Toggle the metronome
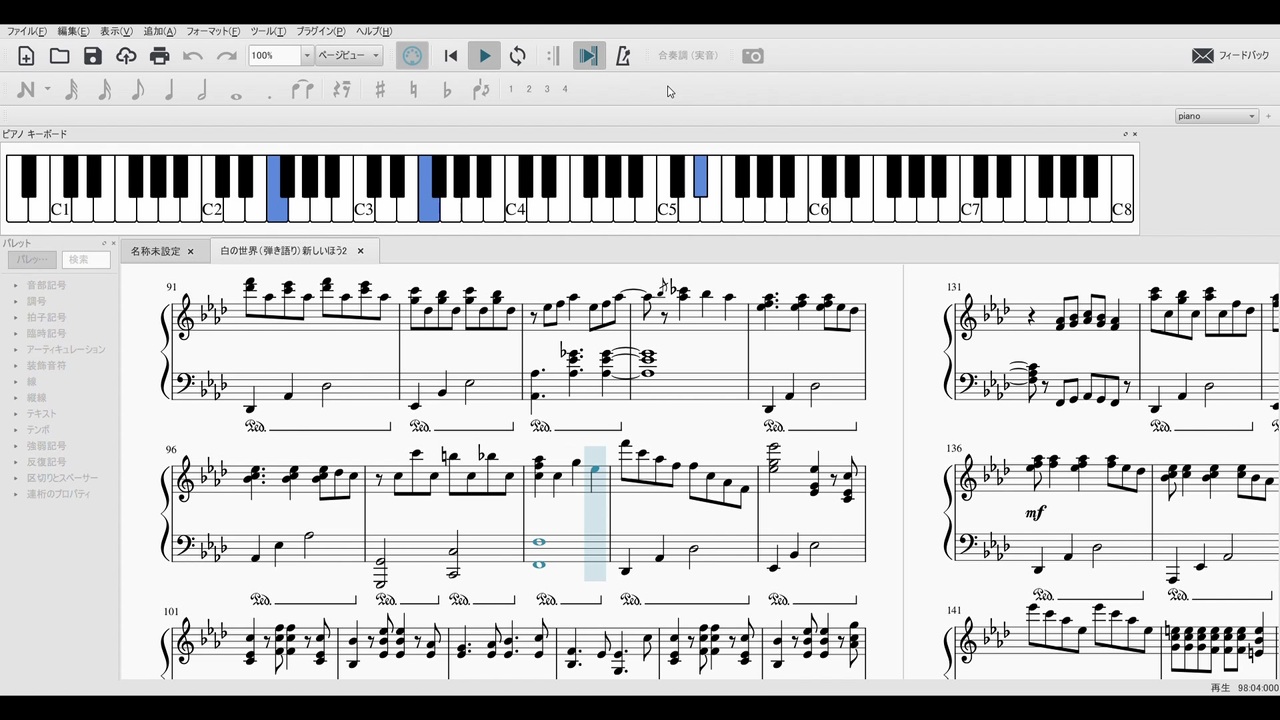1280x720 pixels. tap(623, 56)
